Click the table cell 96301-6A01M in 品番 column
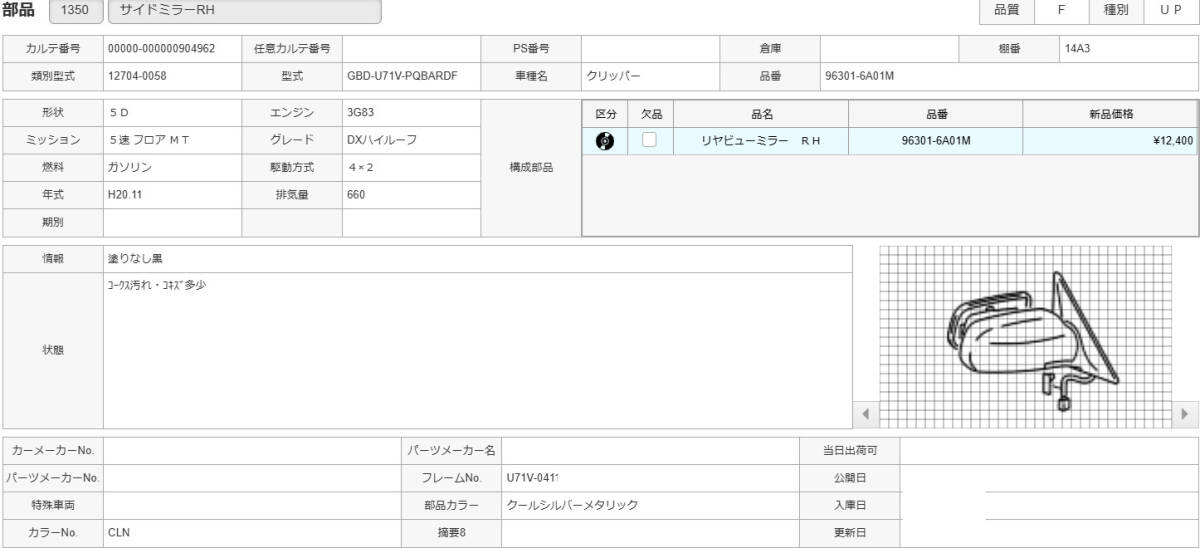Viewport: 1200px width, 548px height. coord(936,141)
